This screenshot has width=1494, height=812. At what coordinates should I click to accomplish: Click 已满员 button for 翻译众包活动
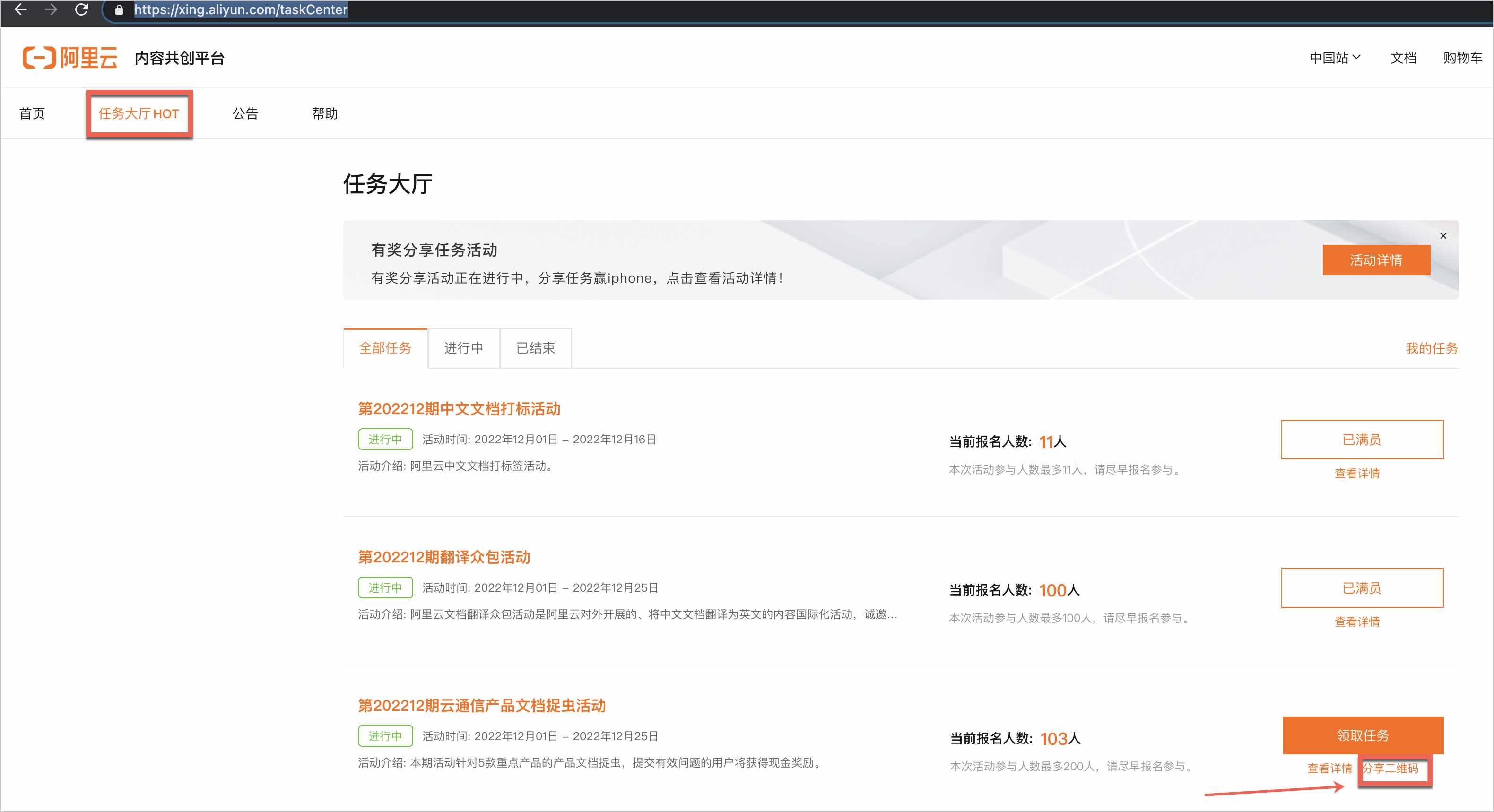(1362, 587)
